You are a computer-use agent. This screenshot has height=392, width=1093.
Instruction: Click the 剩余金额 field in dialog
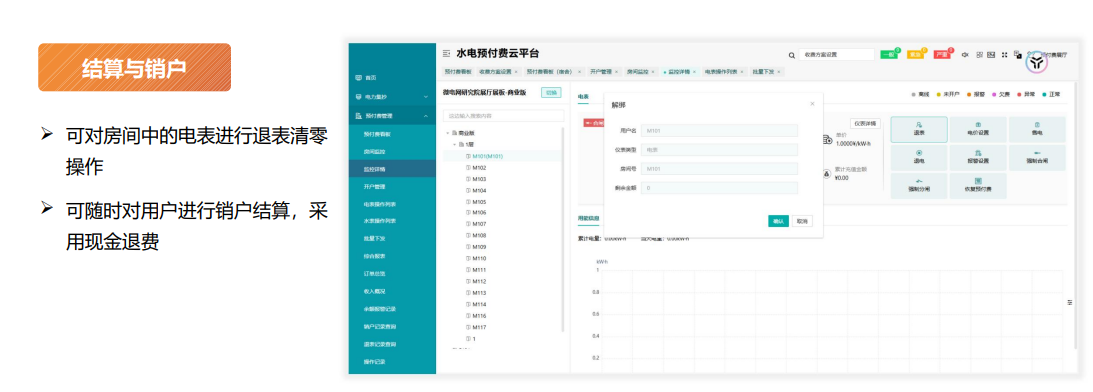tap(719, 188)
